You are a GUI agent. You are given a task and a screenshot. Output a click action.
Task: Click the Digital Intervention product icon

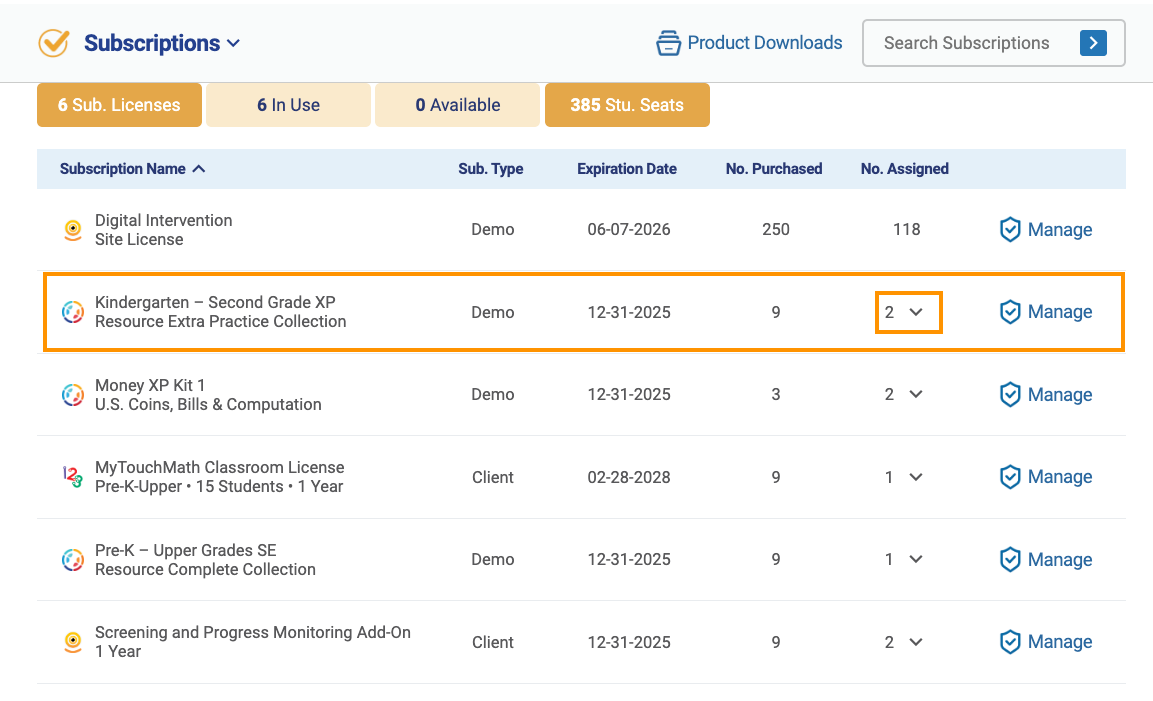pyautogui.click(x=73, y=230)
